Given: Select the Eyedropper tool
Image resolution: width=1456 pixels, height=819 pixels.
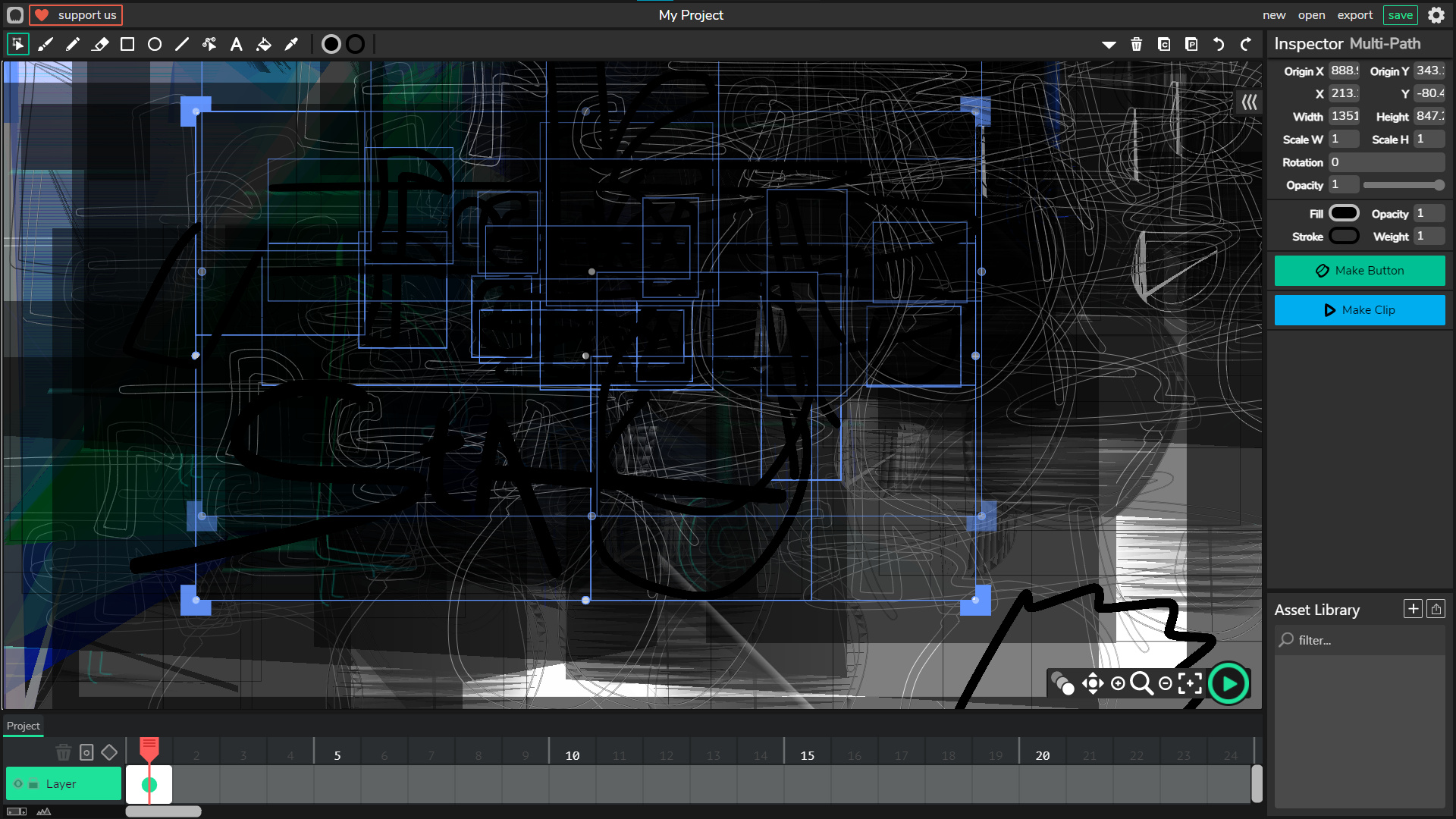Looking at the screenshot, I should click(x=291, y=45).
